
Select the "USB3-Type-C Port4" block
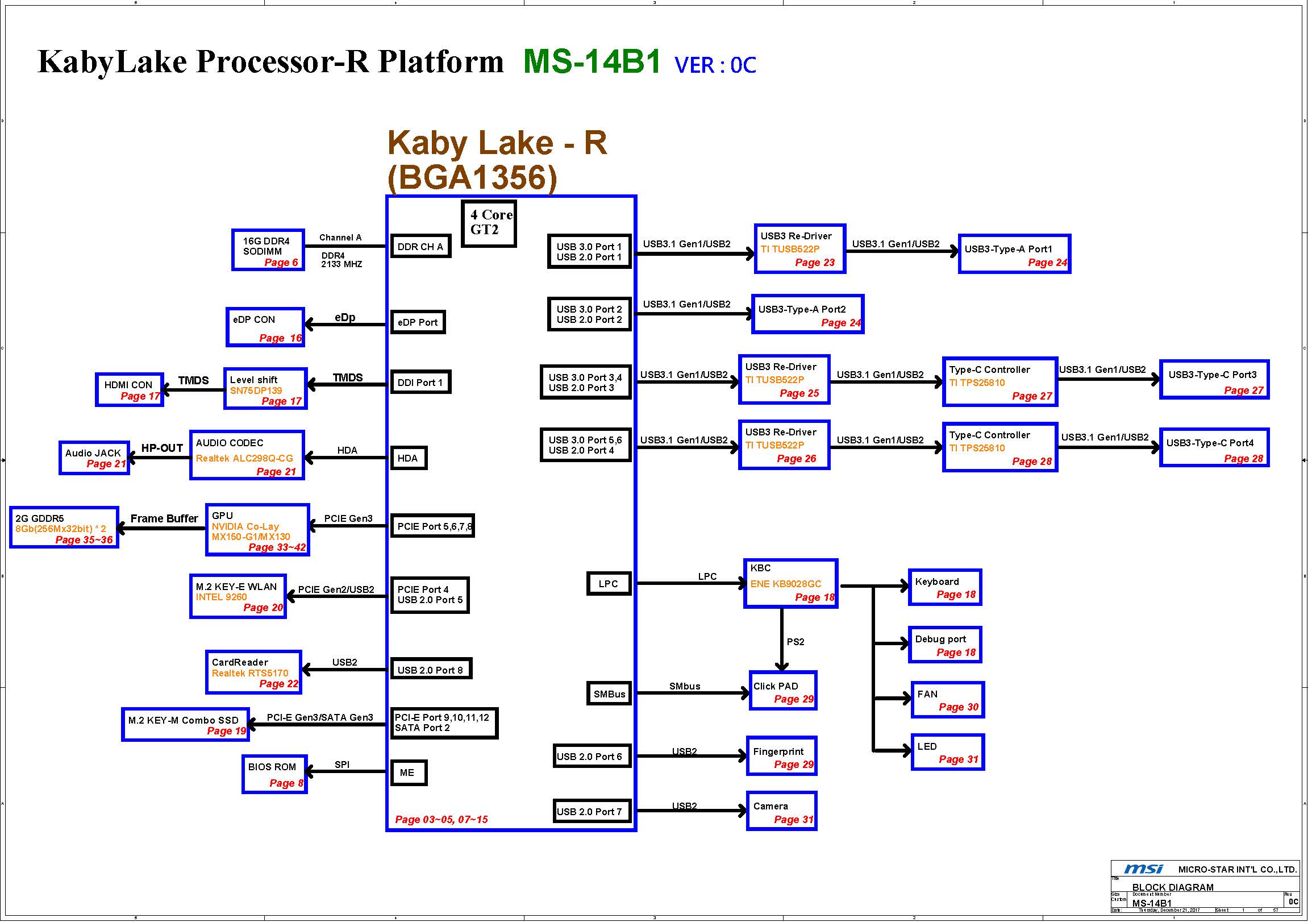[x=1214, y=448]
